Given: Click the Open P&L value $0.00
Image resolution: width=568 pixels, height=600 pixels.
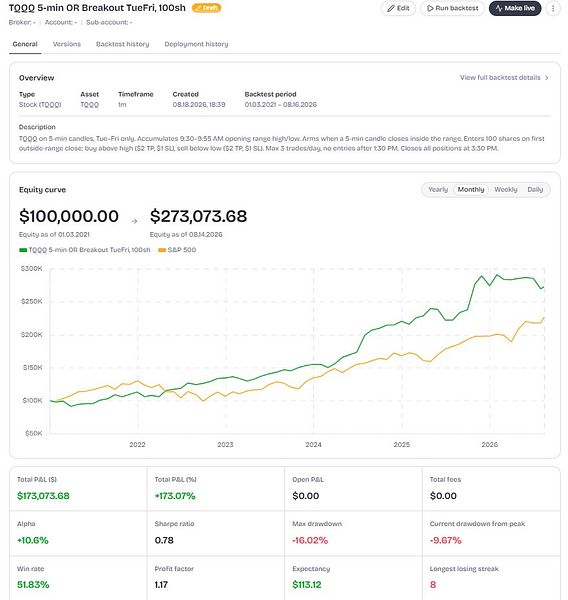Looking at the screenshot, I should (305, 496).
